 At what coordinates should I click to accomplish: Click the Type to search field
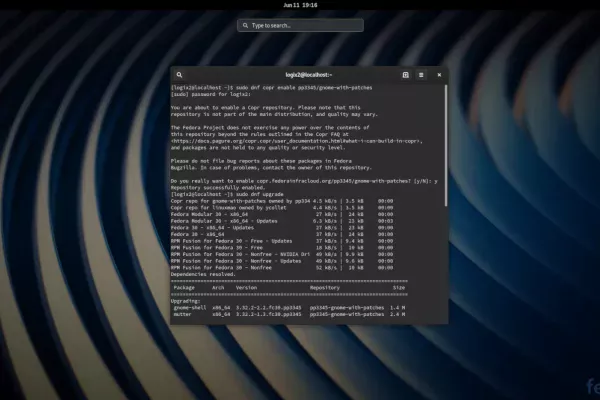300,26
